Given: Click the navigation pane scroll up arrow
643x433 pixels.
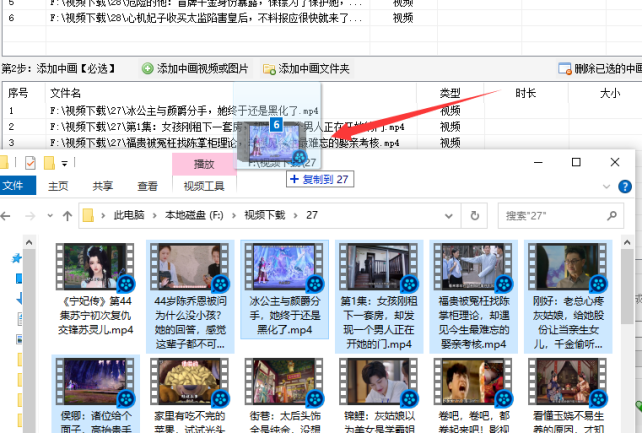Looking at the screenshot, I should (x=29, y=242).
